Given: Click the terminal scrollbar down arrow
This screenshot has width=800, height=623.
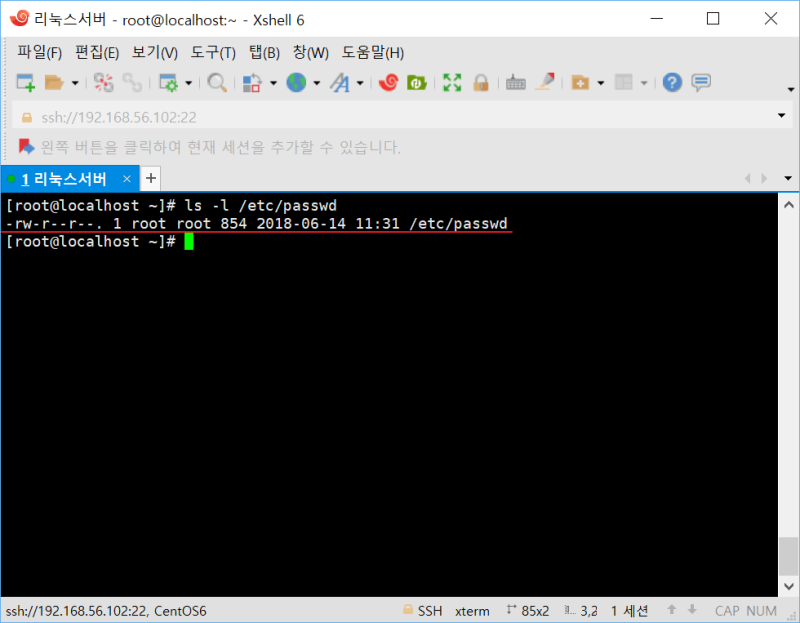Looking at the screenshot, I should tap(789, 586).
